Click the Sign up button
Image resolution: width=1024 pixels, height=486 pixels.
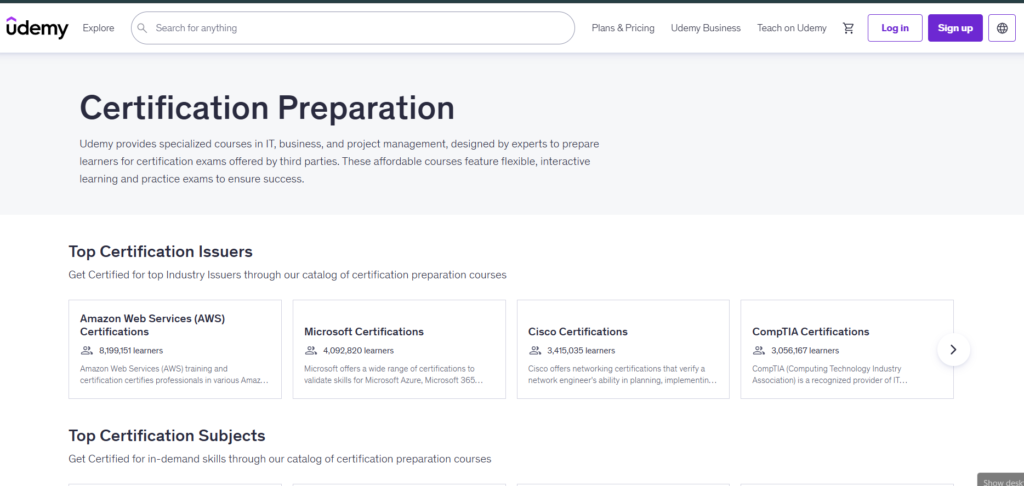[x=955, y=28]
